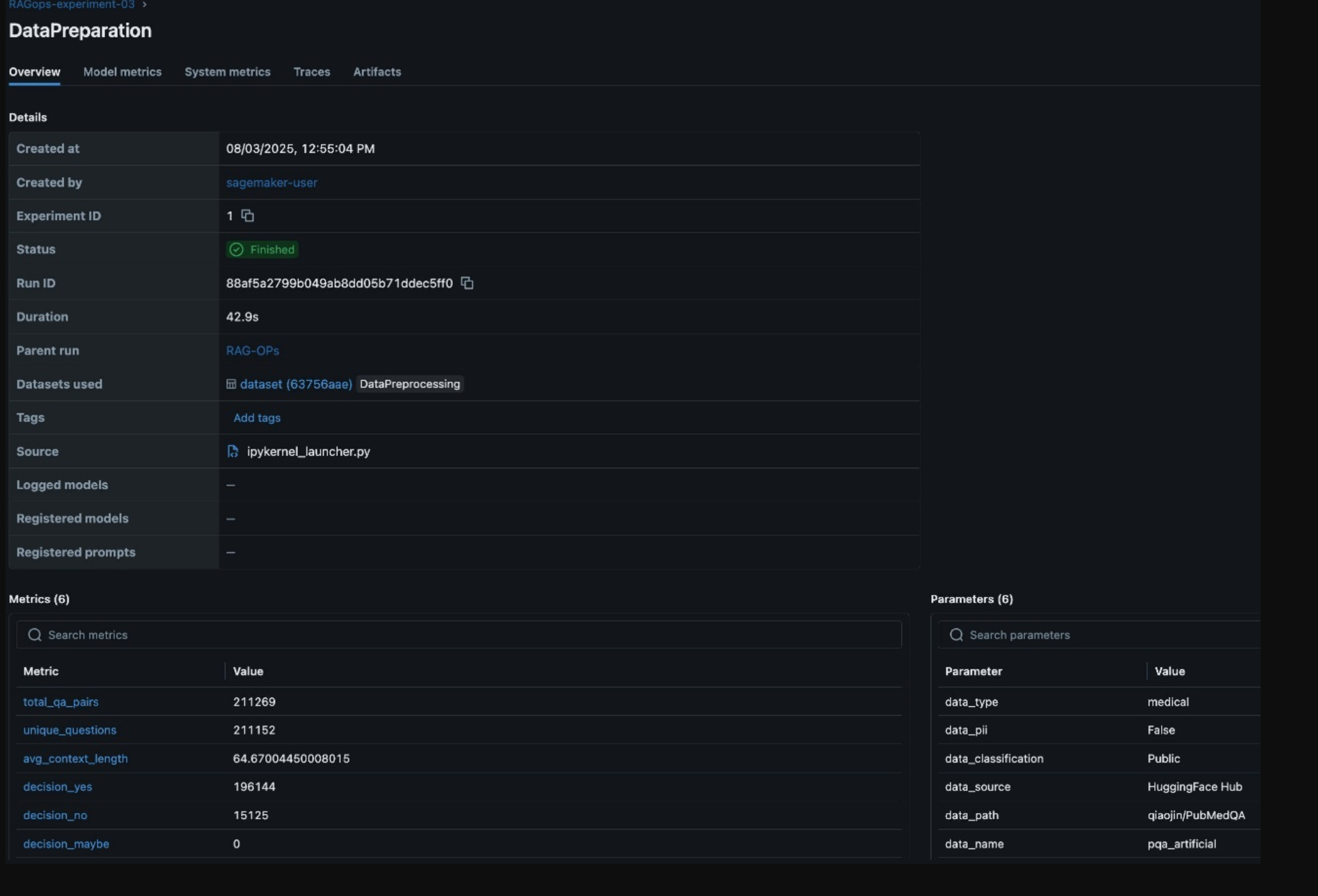
Task: Navigate to parent run RAG-OPs
Action: pyautogui.click(x=252, y=350)
